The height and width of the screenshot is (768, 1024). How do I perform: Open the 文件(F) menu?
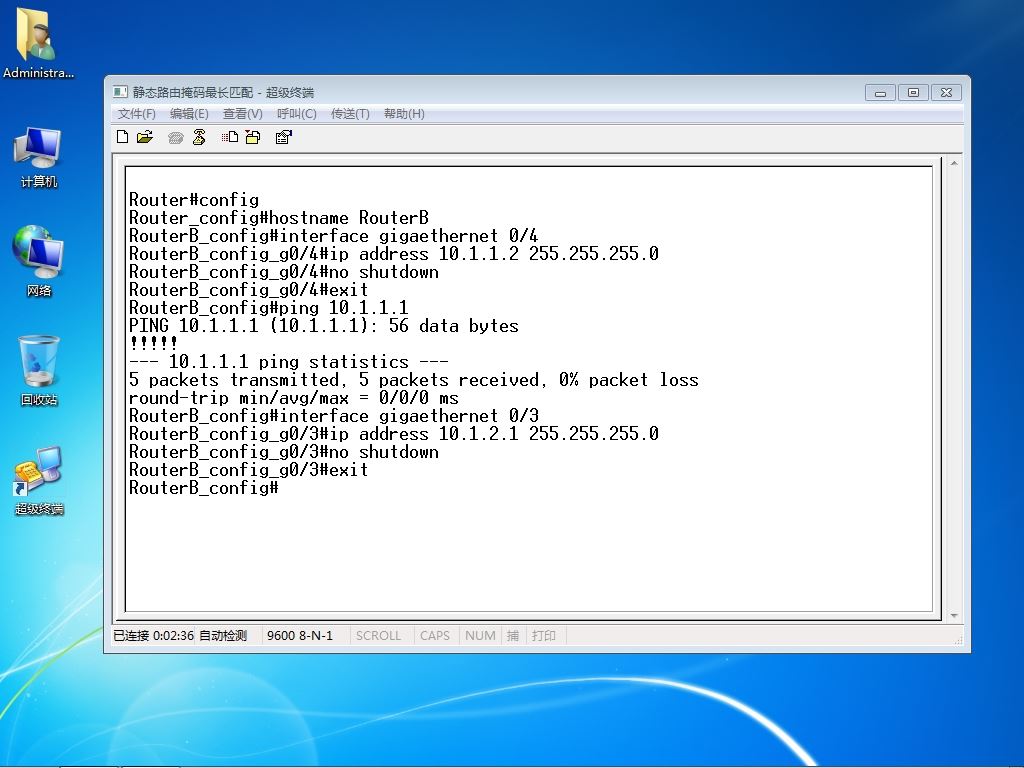136,114
